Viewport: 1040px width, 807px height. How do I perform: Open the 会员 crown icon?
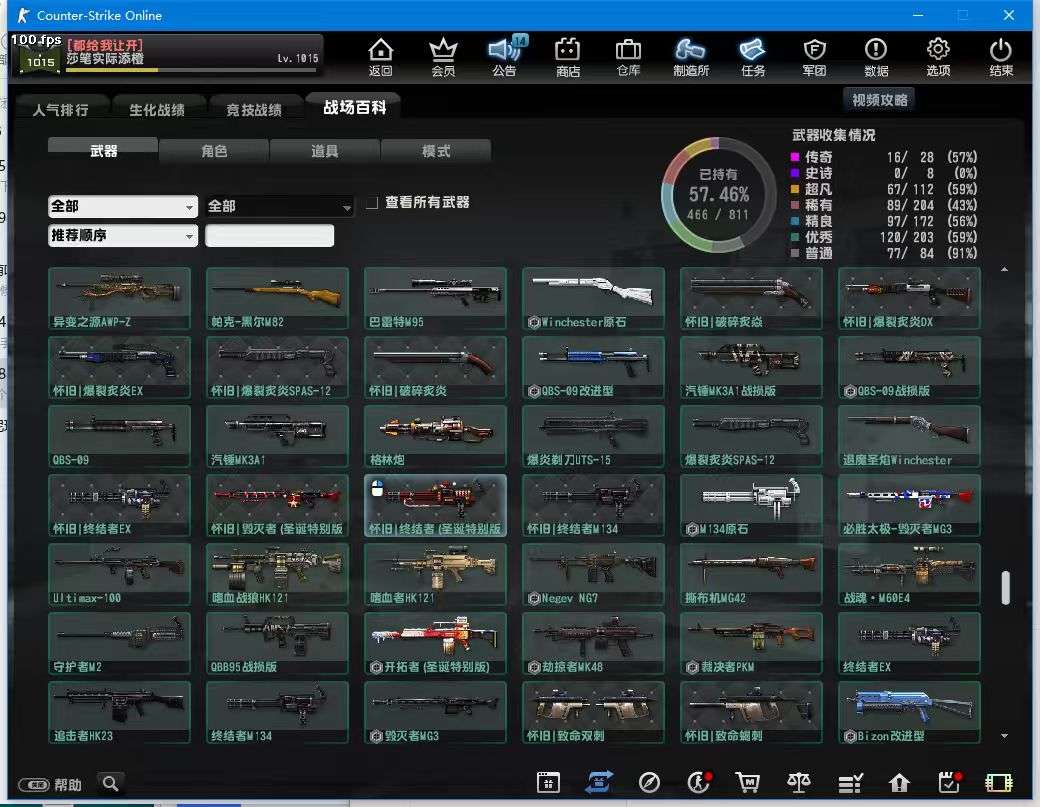443,56
